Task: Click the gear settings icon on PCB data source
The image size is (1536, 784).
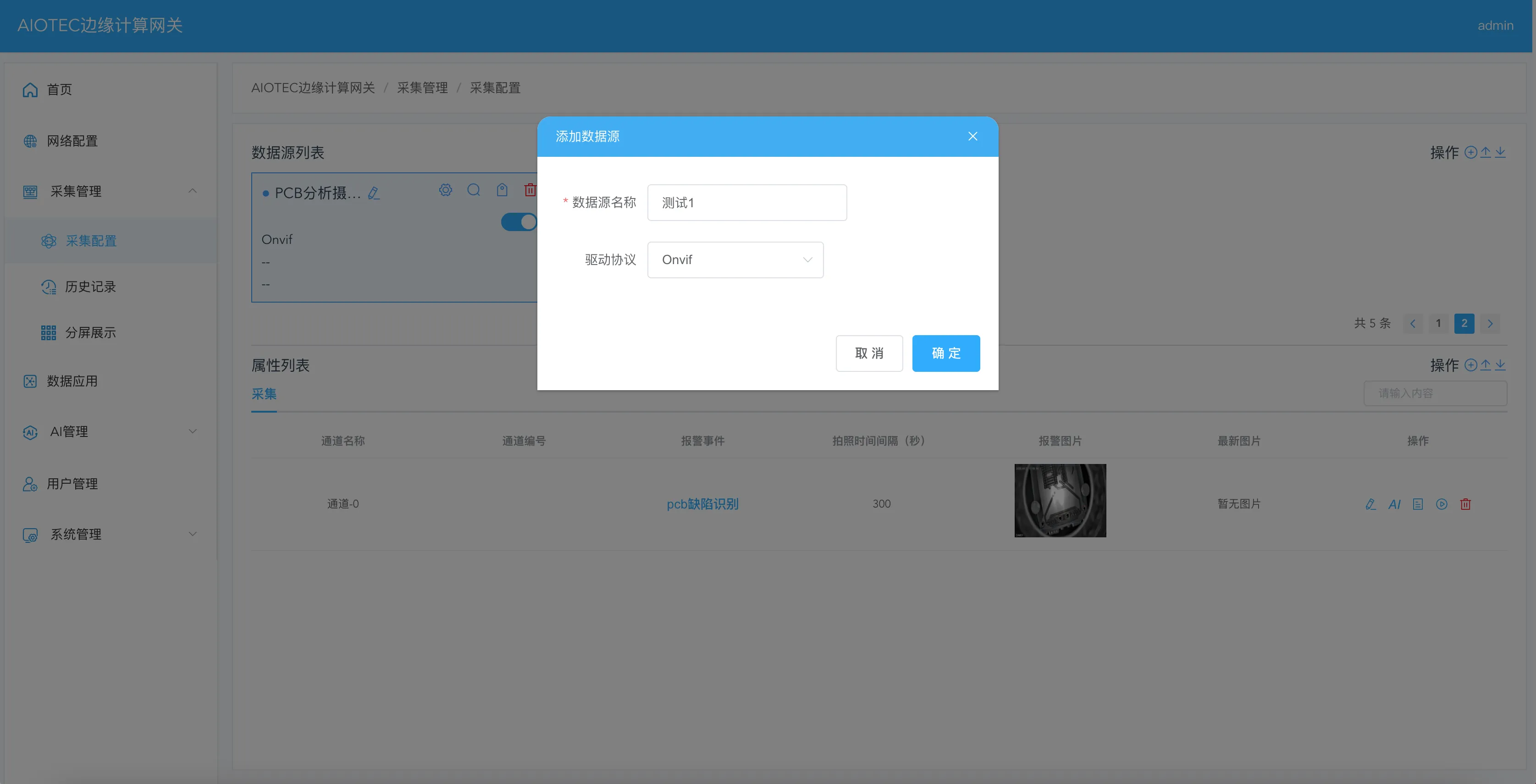Action: [445, 190]
